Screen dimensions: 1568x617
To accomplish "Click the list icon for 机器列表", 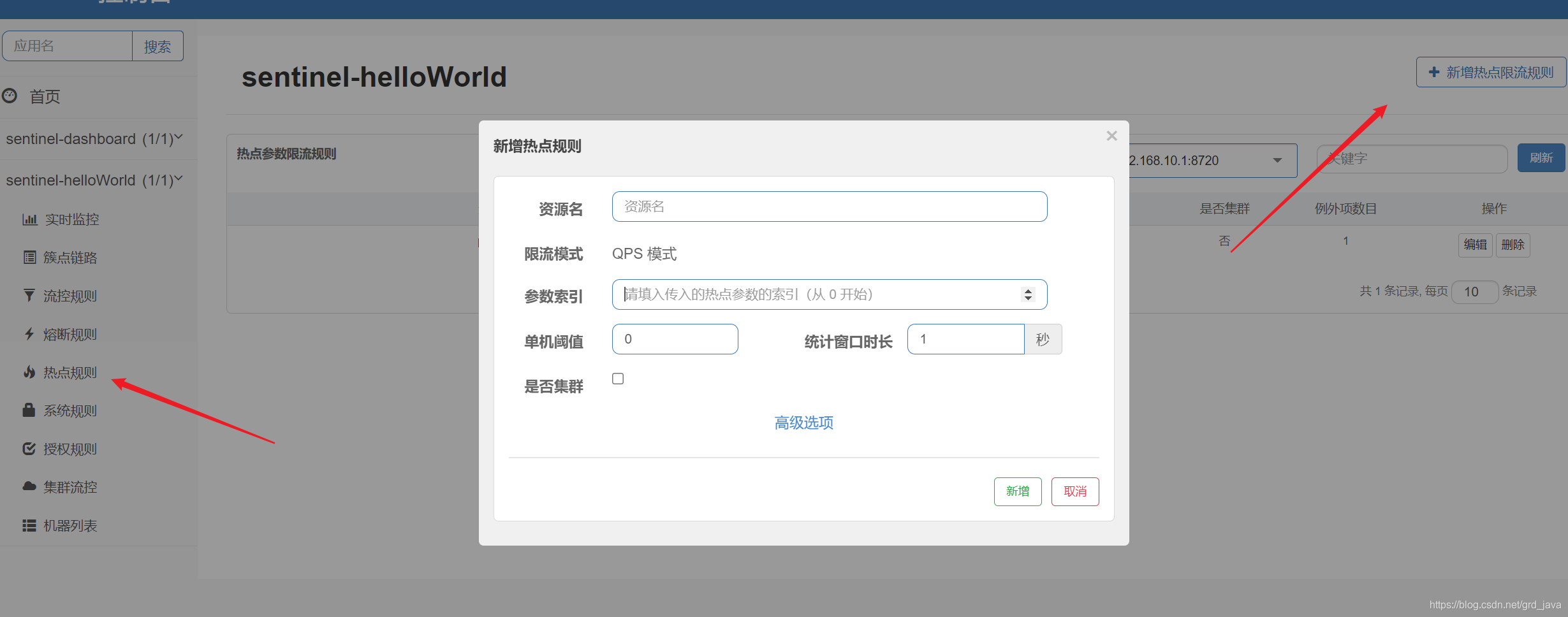I will point(29,525).
